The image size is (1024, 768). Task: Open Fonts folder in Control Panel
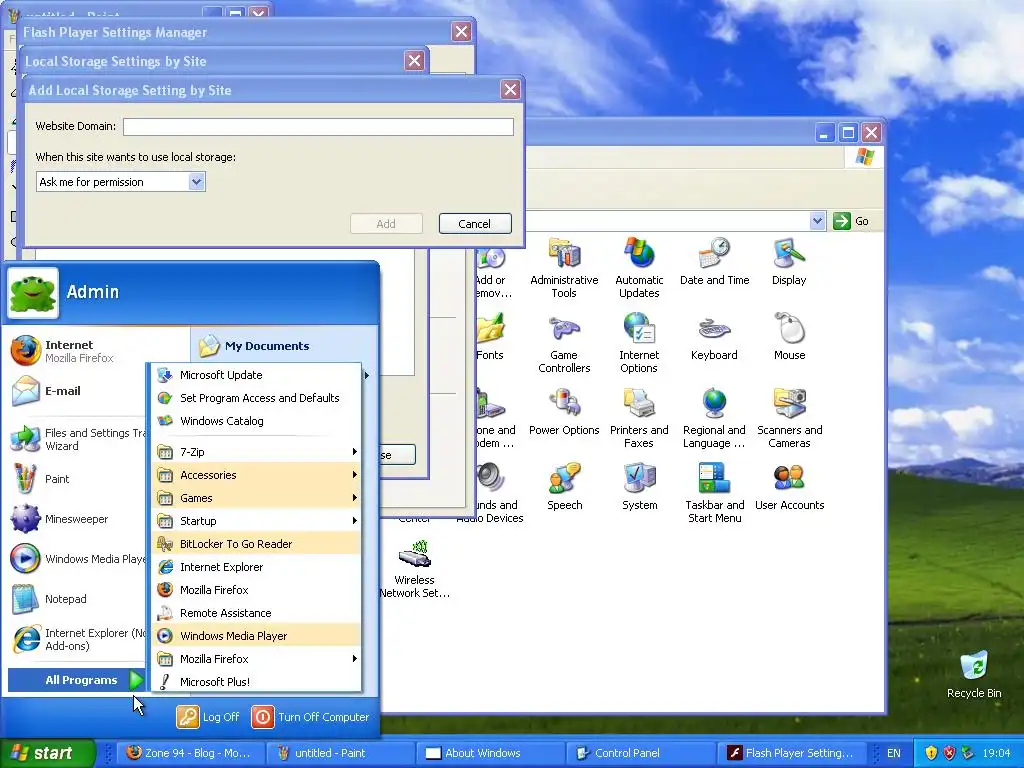pos(490,336)
